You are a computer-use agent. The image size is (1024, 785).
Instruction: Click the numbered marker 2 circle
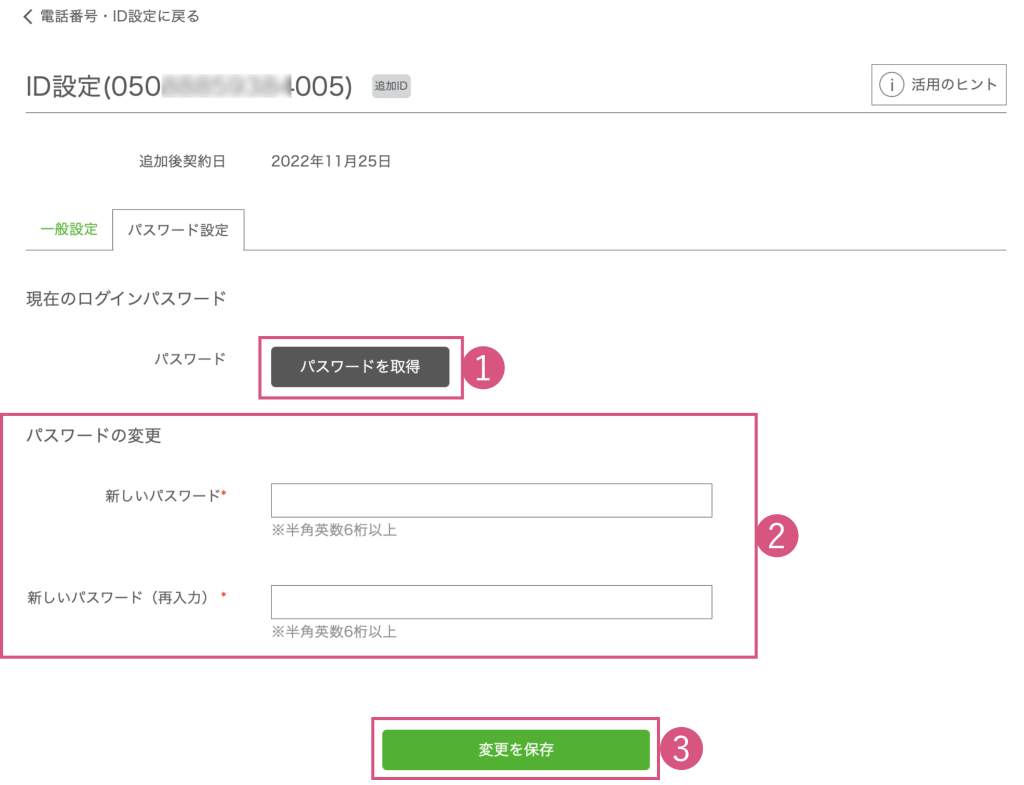[777, 537]
